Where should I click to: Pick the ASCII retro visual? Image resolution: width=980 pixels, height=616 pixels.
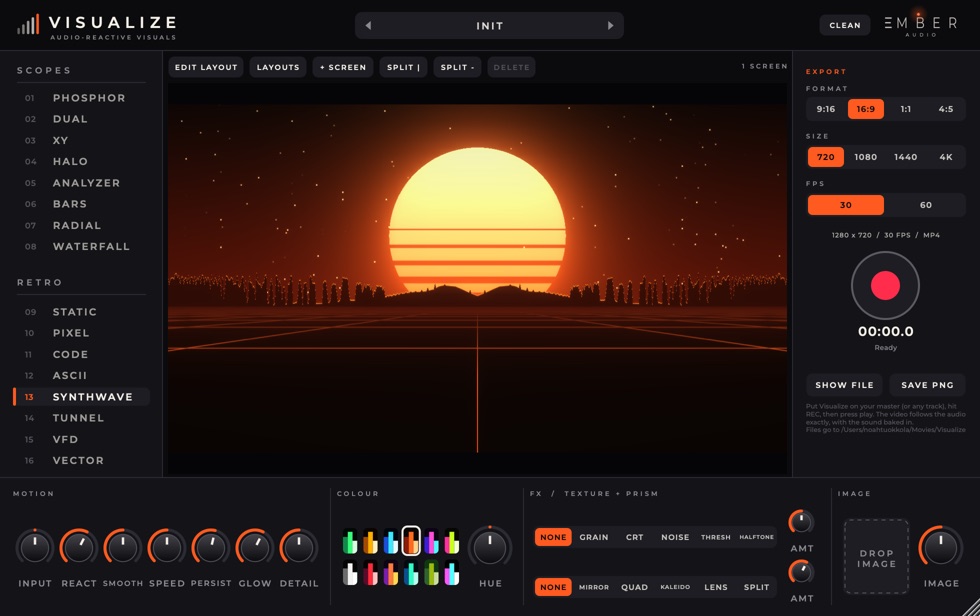81,375
